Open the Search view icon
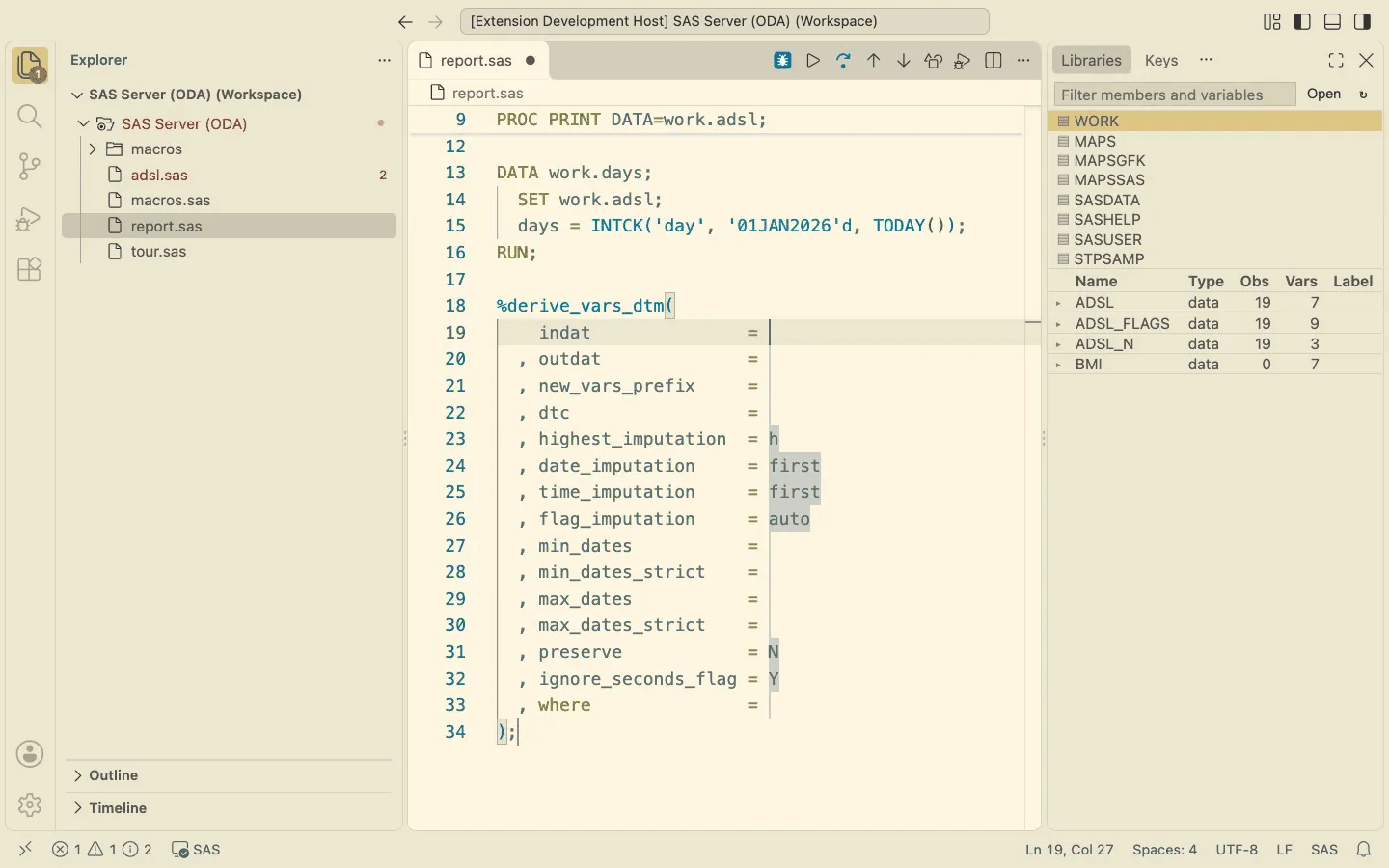The image size is (1389, 868). [30, 117]
